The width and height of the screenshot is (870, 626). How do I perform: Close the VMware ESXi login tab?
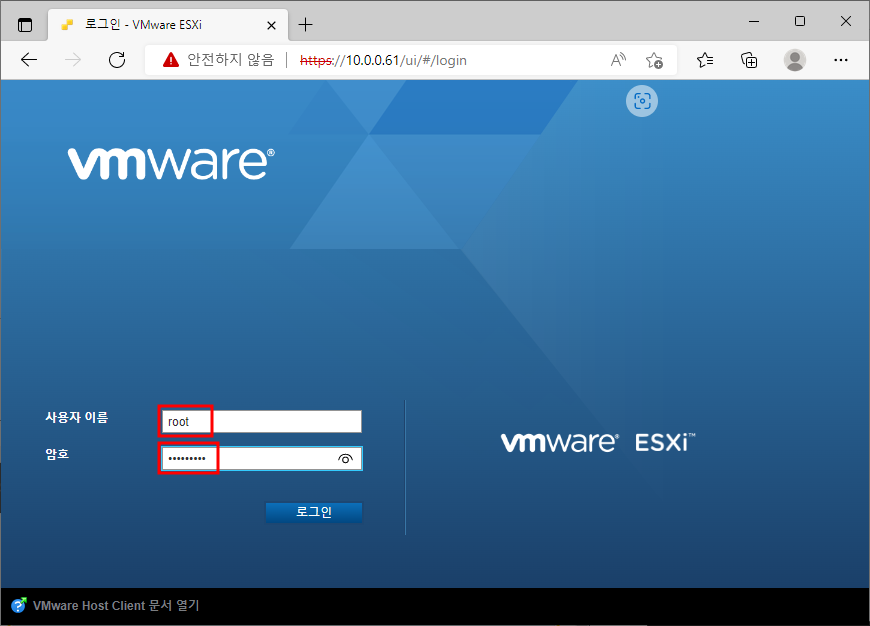pyautogui.click(x=271, y=26)
